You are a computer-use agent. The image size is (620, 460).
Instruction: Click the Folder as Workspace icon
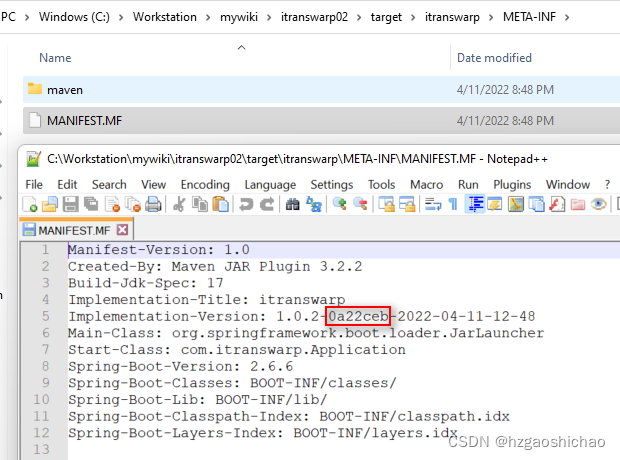(x=578, y=204)
